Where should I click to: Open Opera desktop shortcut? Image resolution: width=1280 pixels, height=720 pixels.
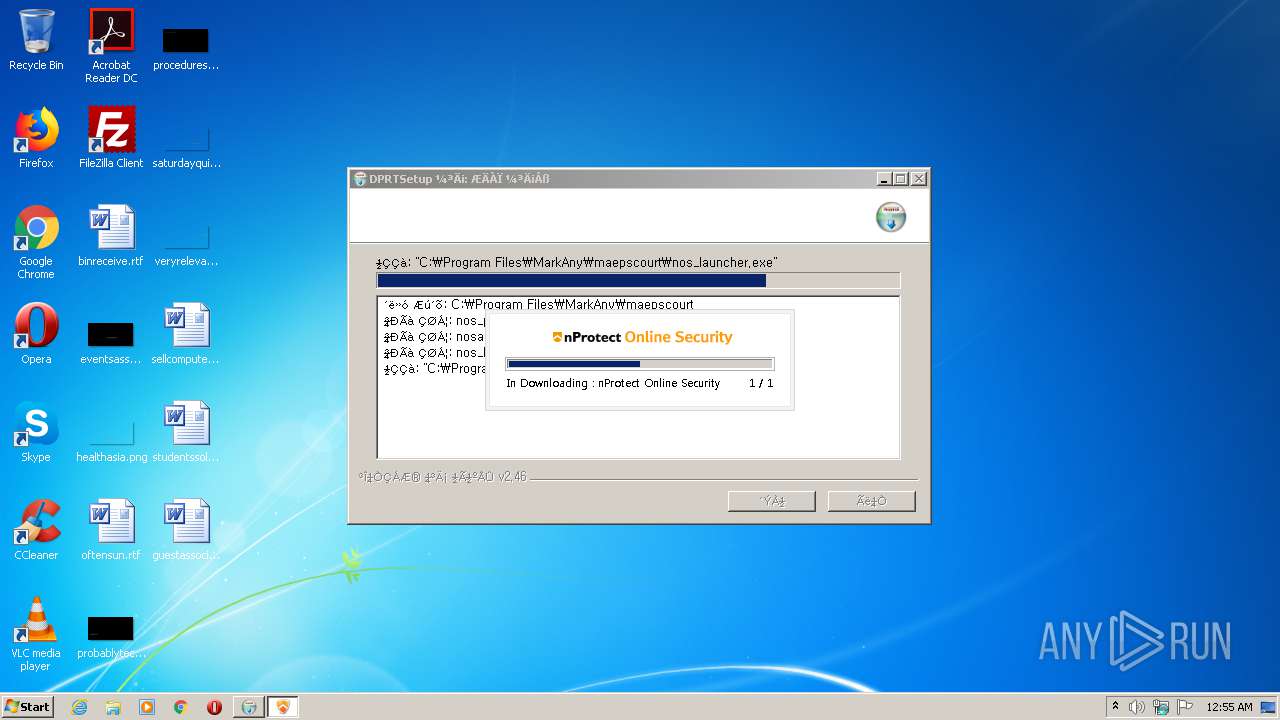tap(36, 334)
